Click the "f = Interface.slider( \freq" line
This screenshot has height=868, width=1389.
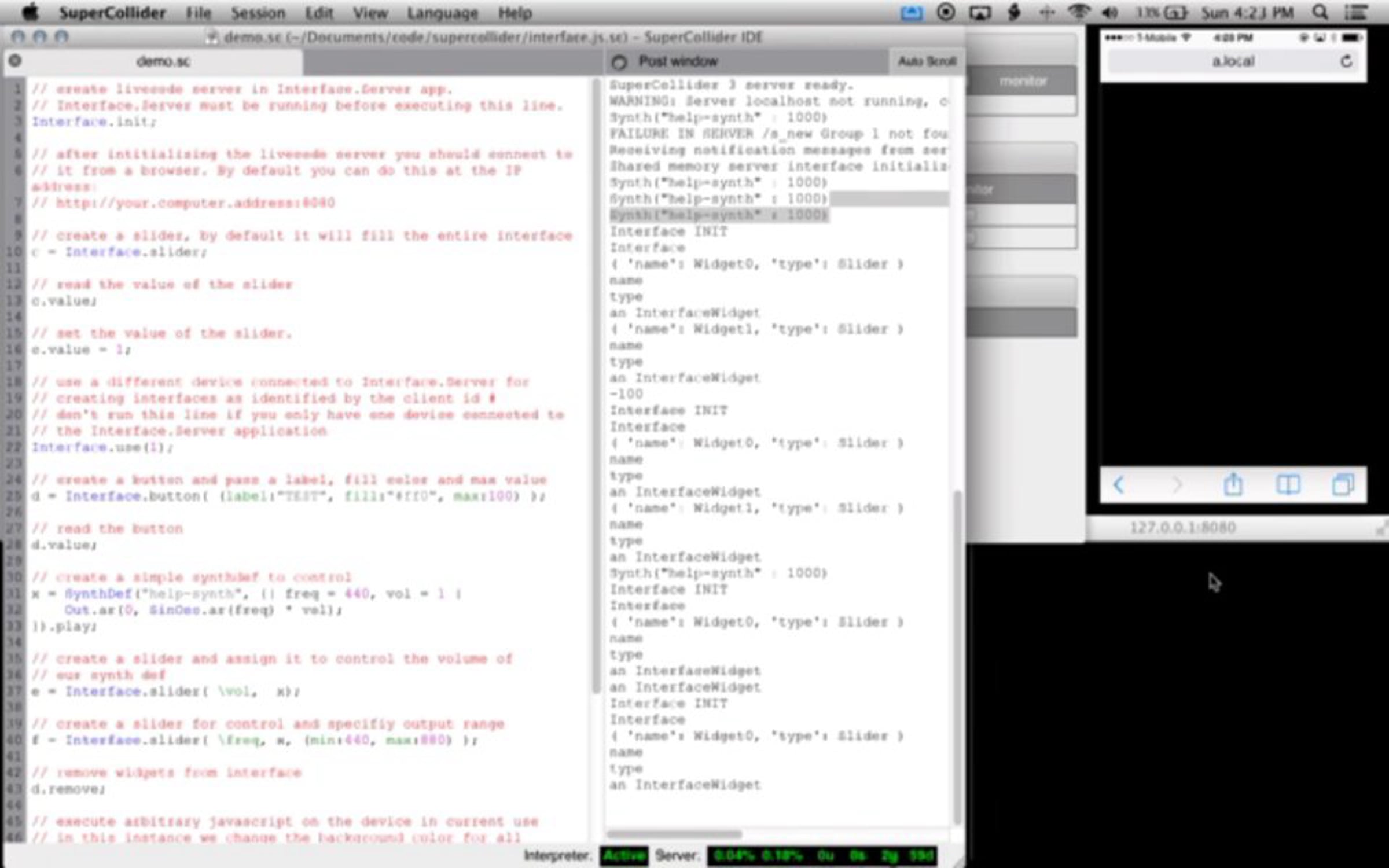pyautogui.click(x=255, y=740)
